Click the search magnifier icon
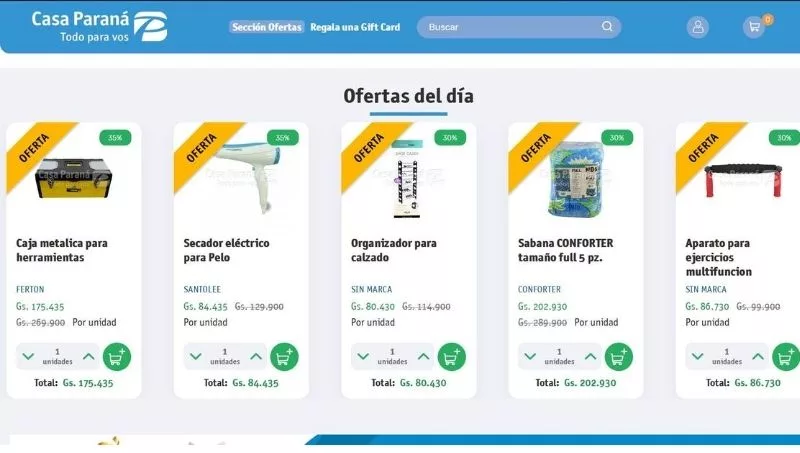 coord(607,27)
